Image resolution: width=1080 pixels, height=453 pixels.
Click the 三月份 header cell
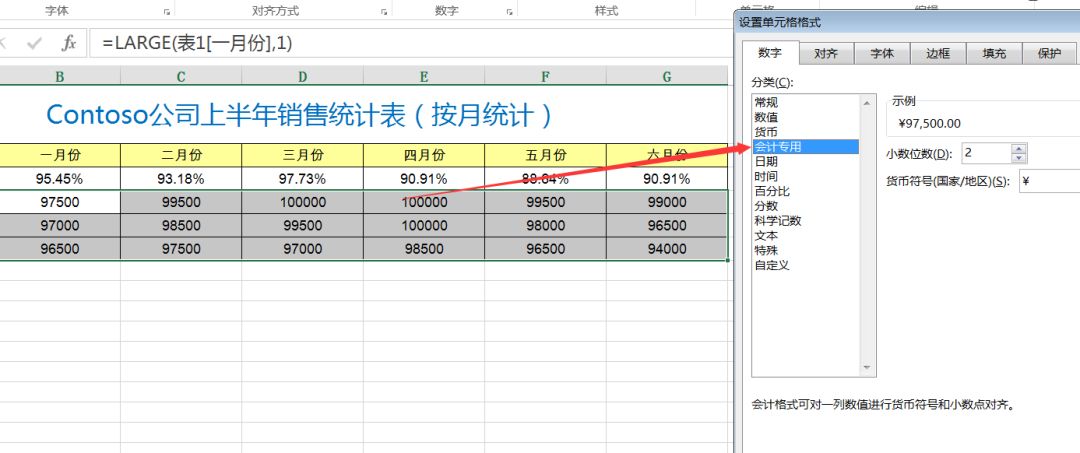(302, 156)
